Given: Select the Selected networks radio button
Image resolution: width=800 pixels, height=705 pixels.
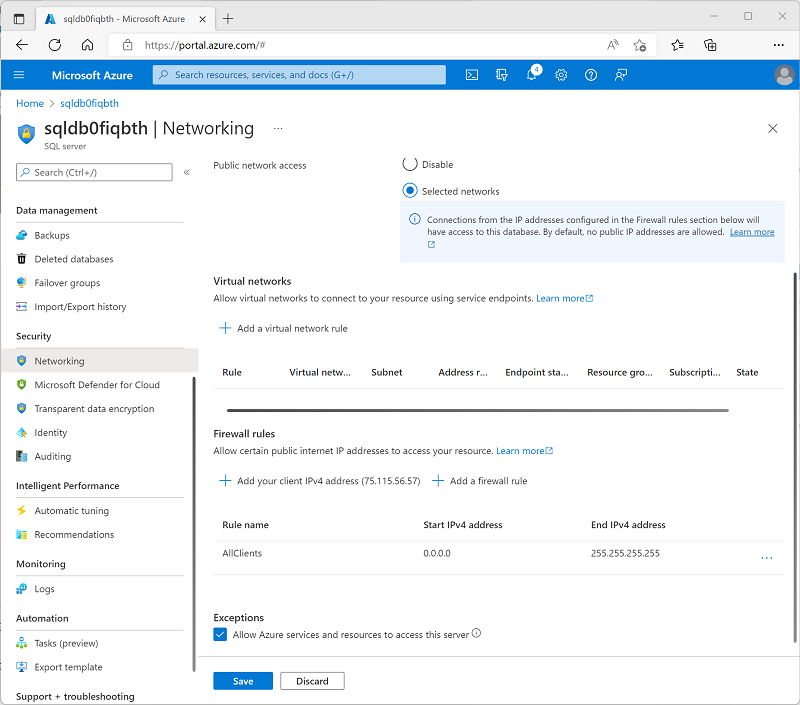Looking at the screenshot, I should pyautogui.click(x=410, y=191).
